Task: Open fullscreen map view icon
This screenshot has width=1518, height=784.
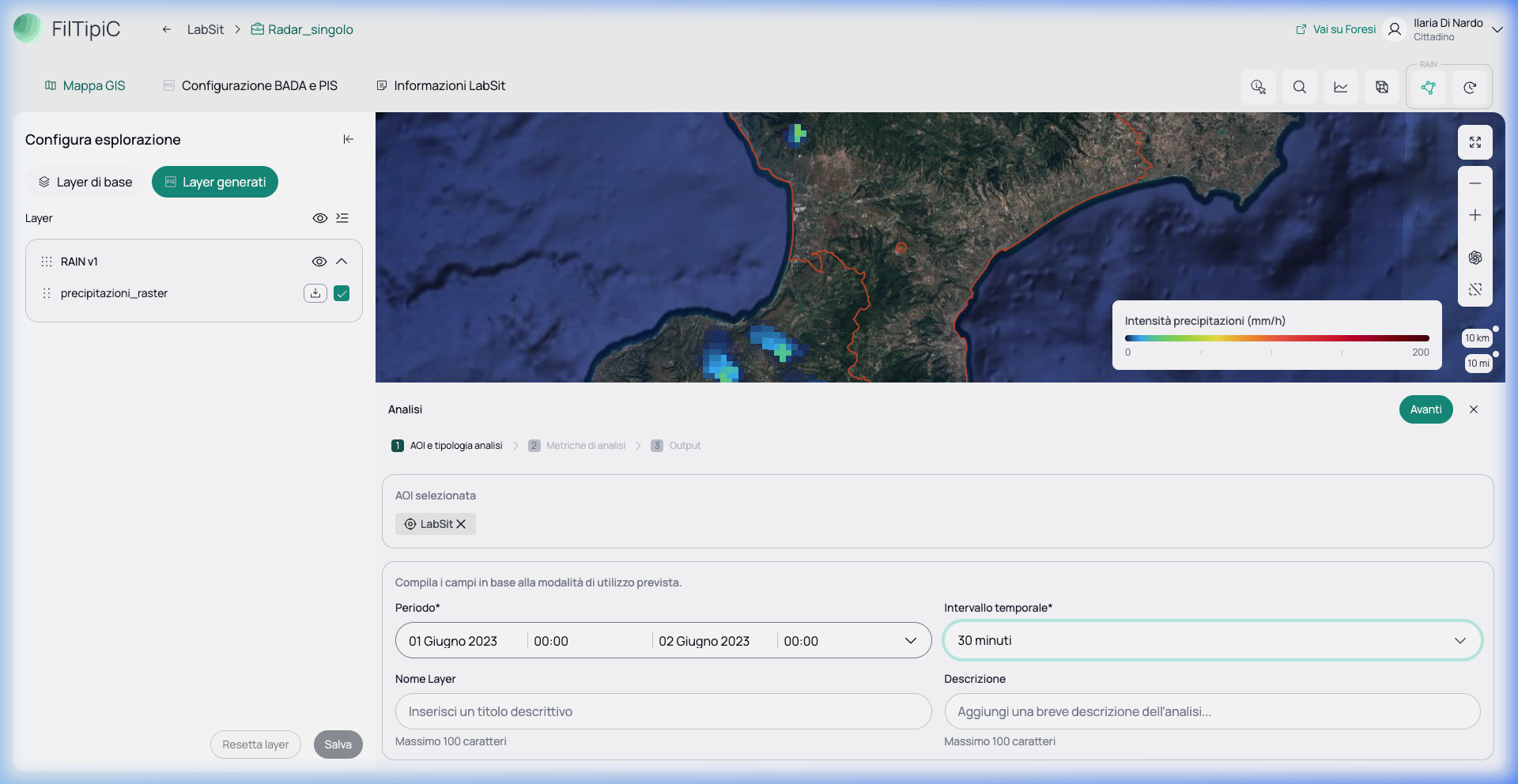Action: tap(1475, 142)
